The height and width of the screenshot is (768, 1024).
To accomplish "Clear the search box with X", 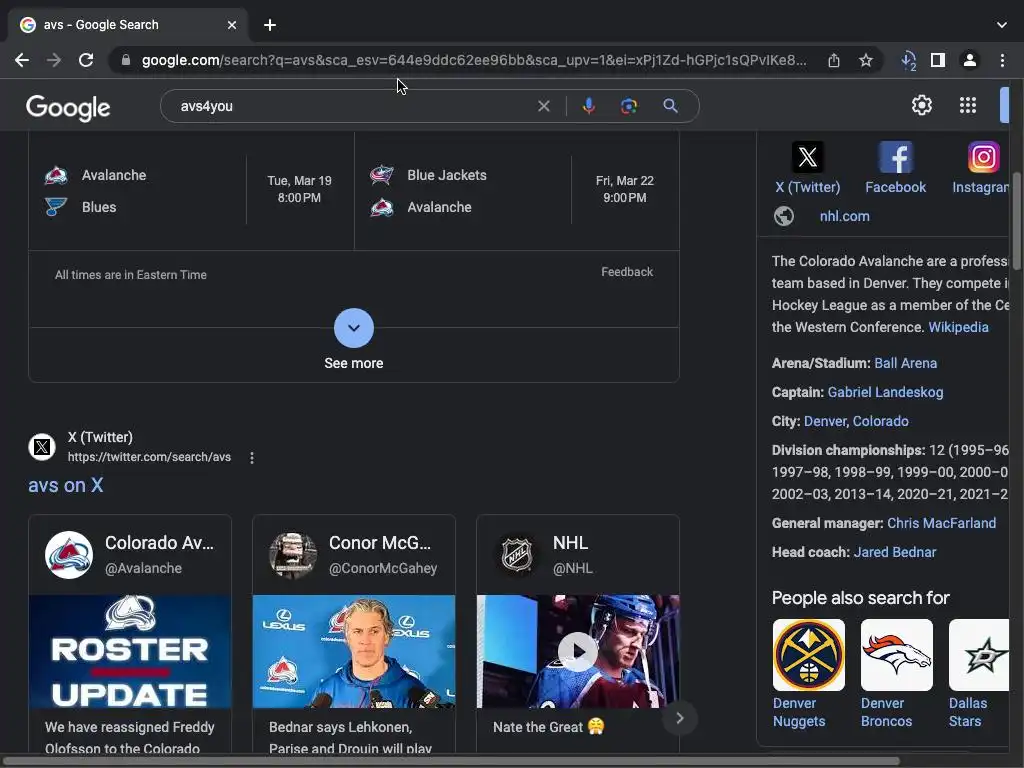I will (x=543, y=106).
